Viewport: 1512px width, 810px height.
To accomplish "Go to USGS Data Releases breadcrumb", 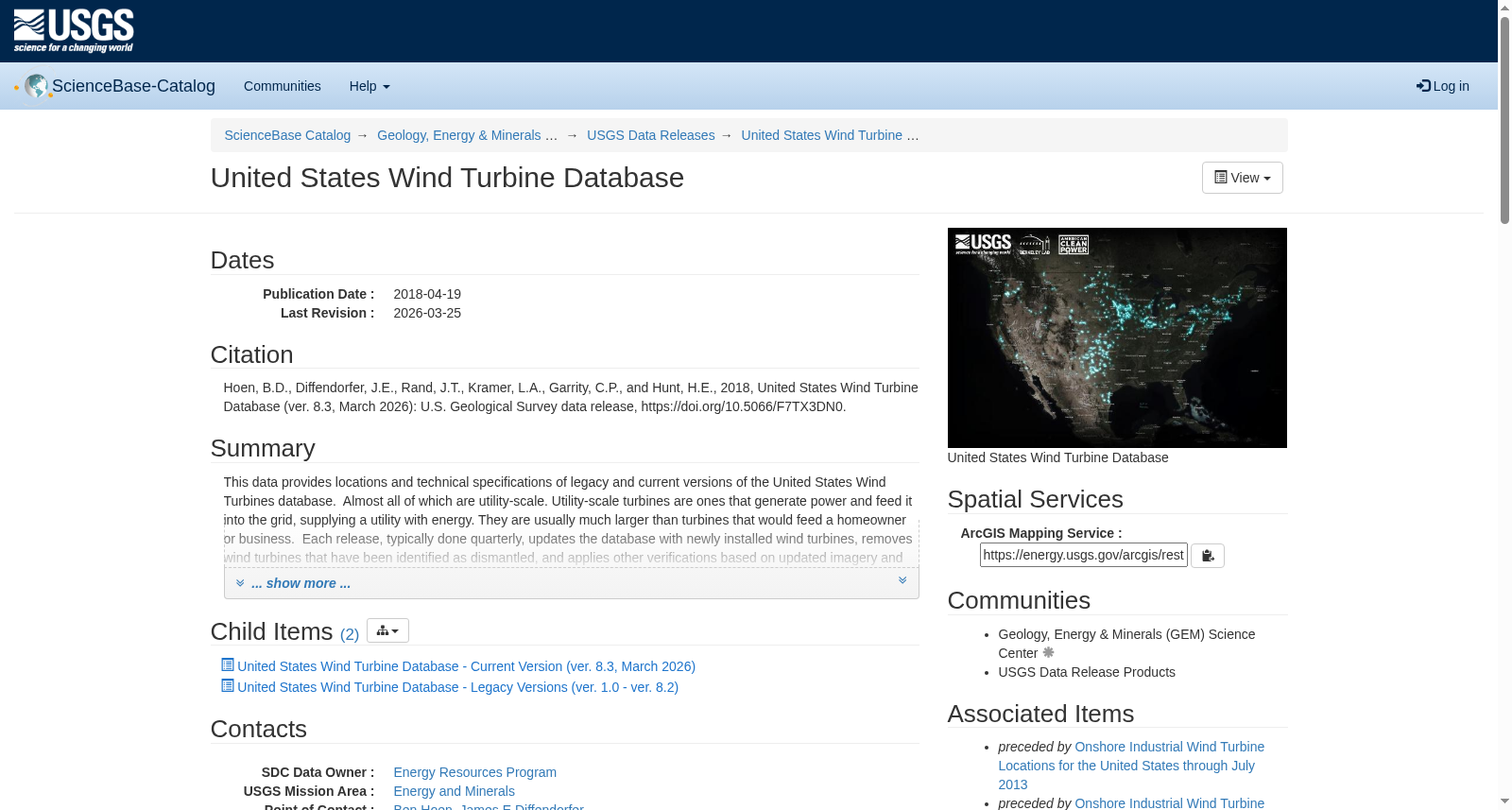I will [650, 135].
